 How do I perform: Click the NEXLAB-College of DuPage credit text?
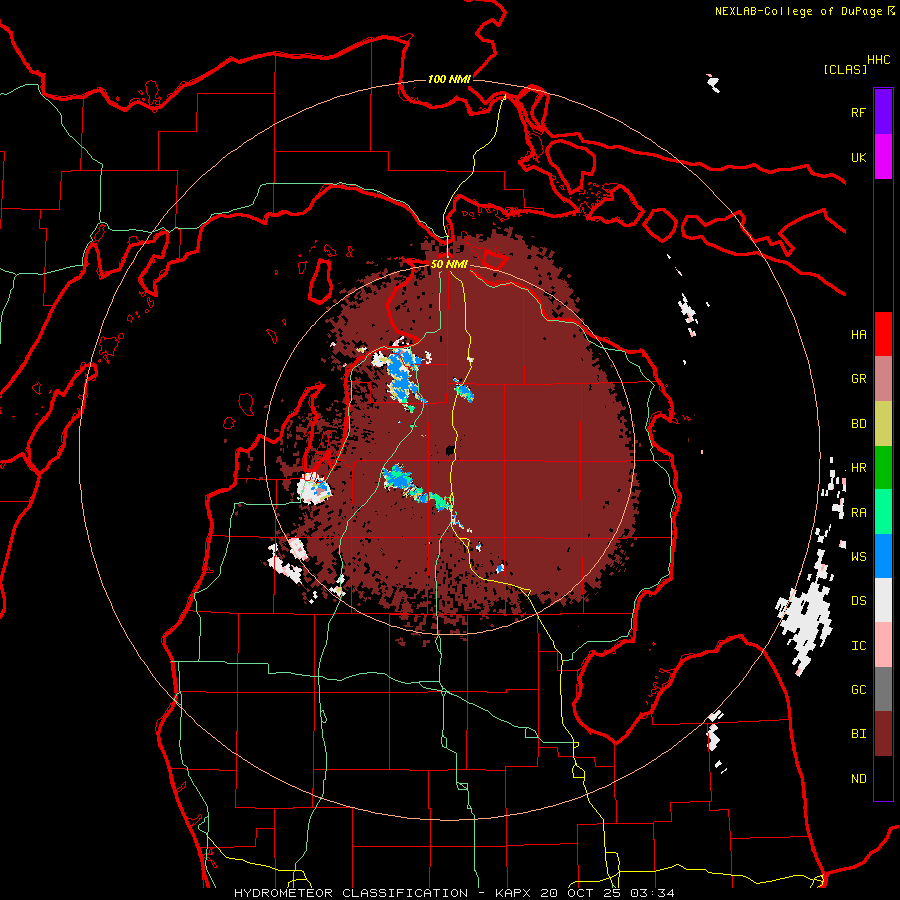tap(798, 11)
